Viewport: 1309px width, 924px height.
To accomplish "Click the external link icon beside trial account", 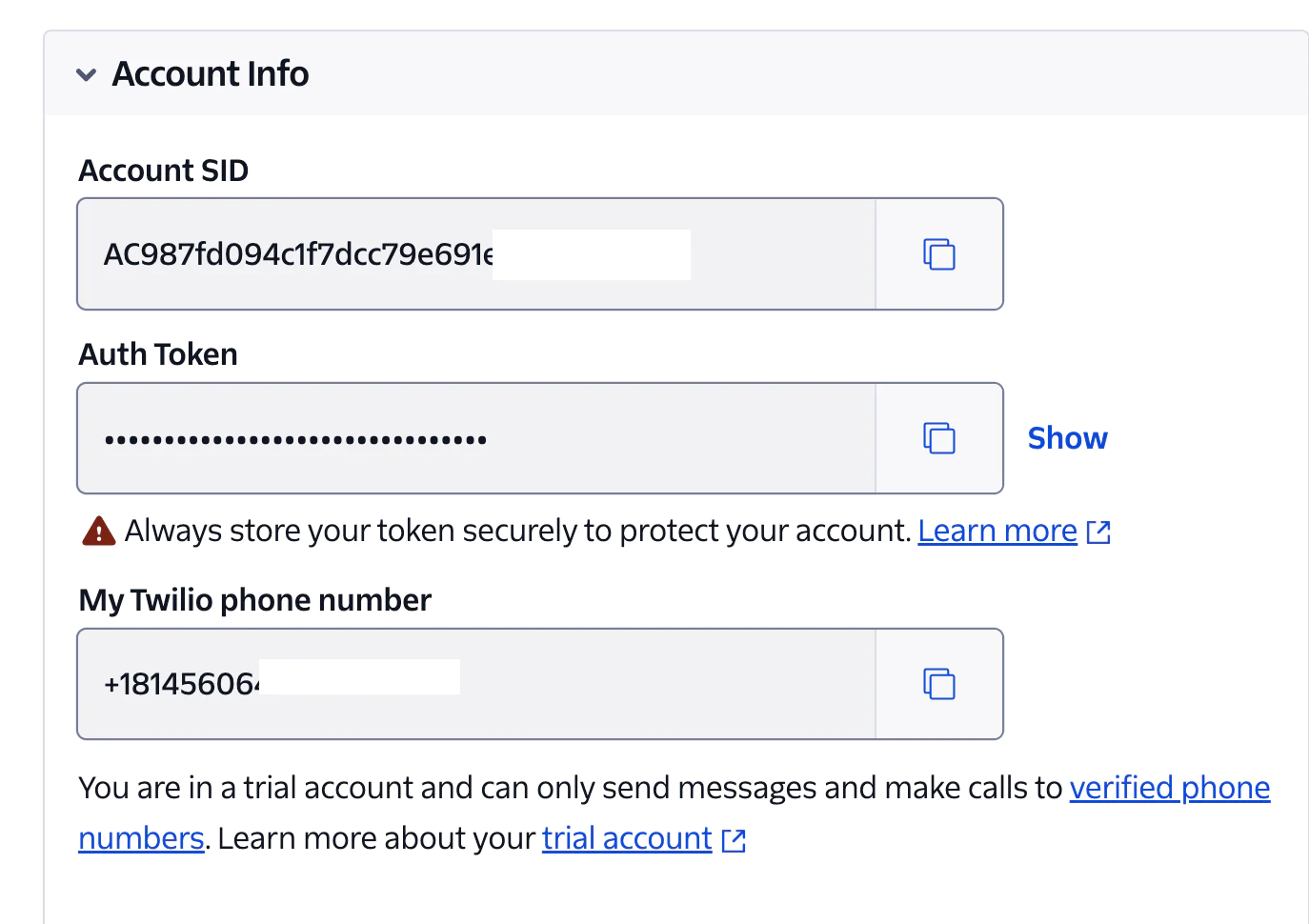I will (734, 839).
